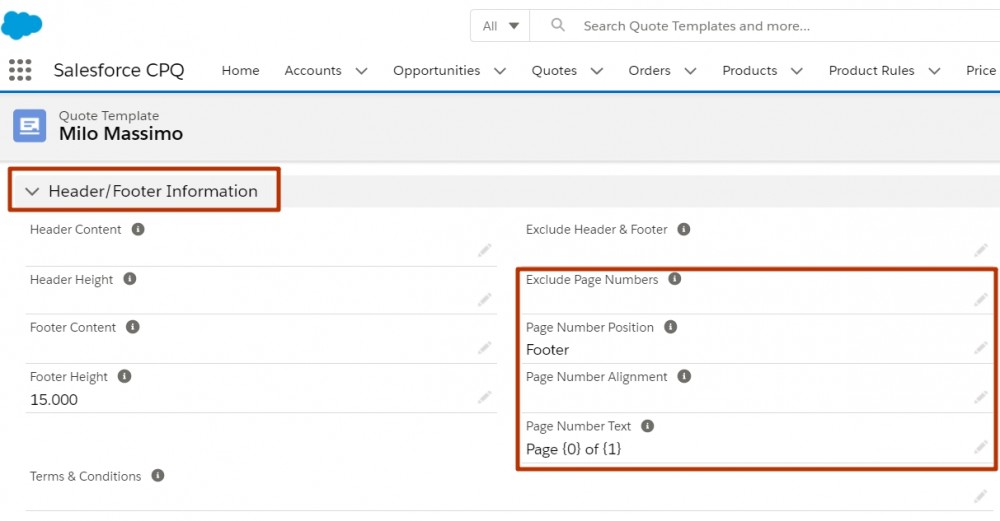Focus the Search Quote Templates field
Screen dimensions: 1000x521
point(765,26)
